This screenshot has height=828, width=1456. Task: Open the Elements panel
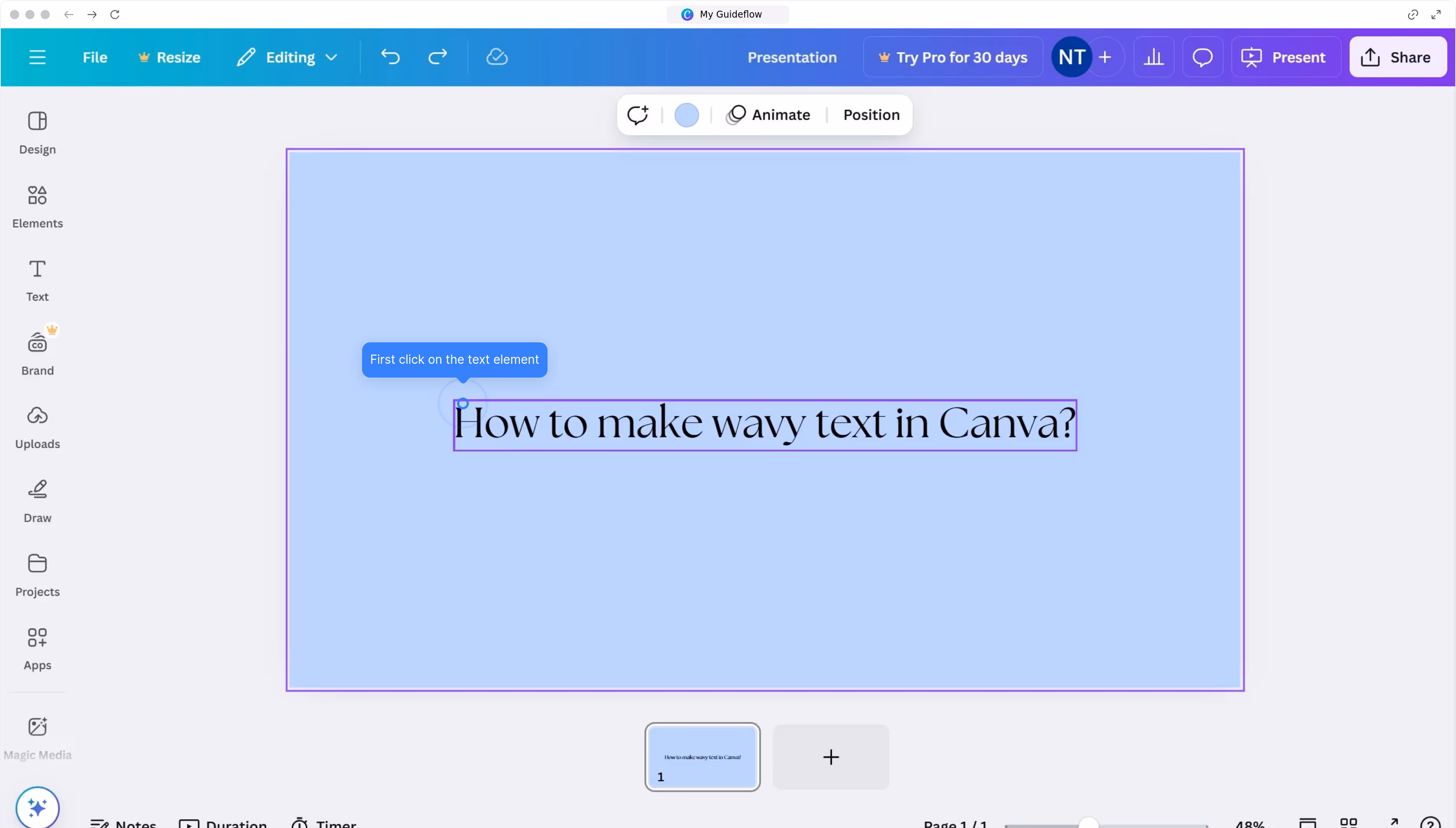click(x=38, y=206)
